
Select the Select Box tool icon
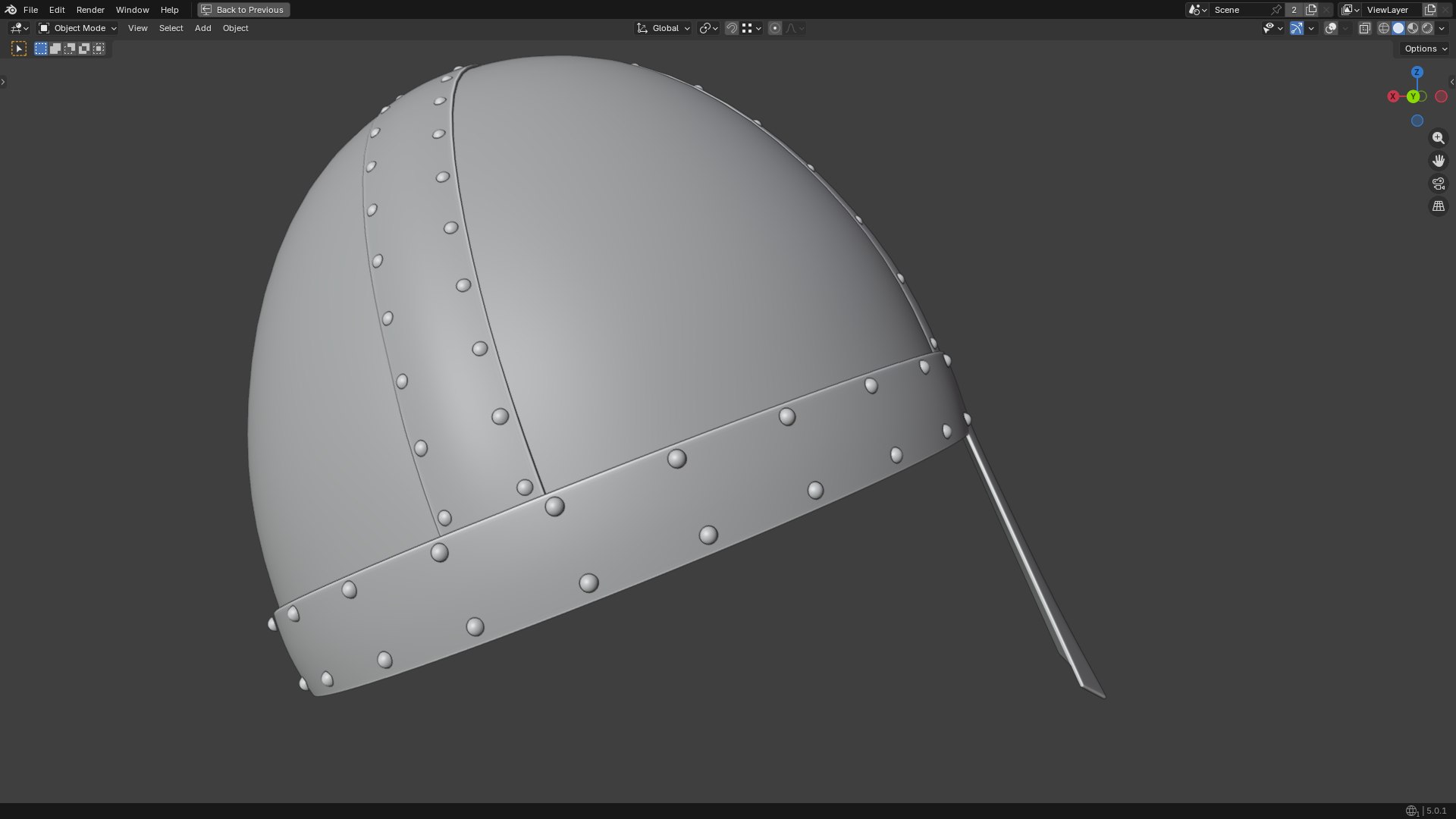[x=19, y=49]
